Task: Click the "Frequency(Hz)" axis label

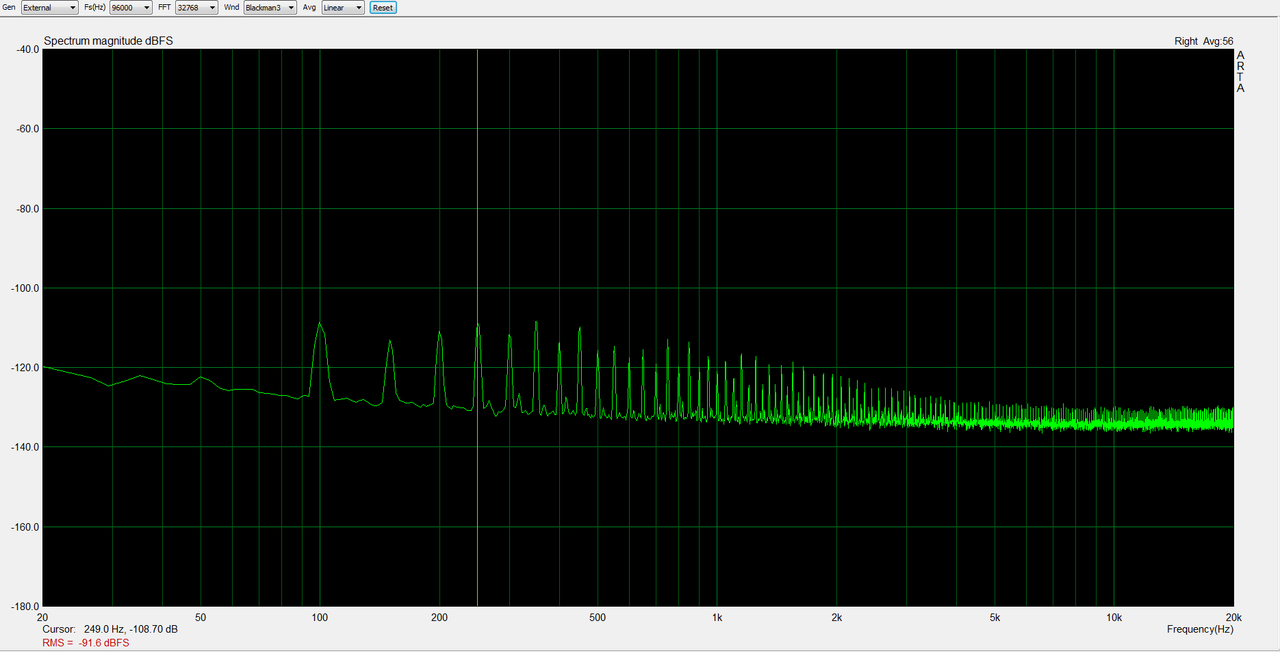Action: [1200, 629]
